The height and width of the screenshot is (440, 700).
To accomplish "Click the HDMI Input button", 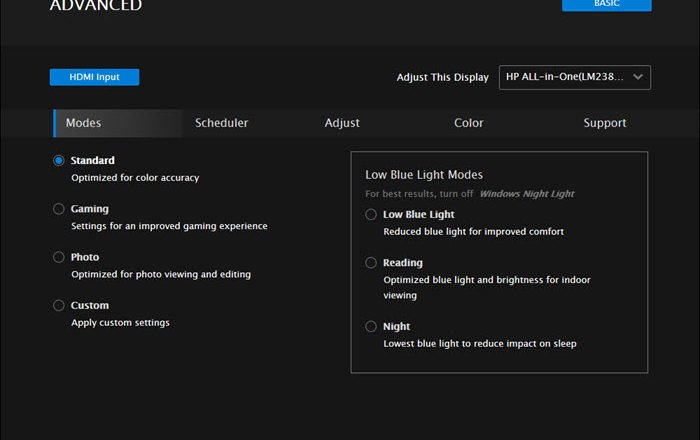I will click(94, 77).
